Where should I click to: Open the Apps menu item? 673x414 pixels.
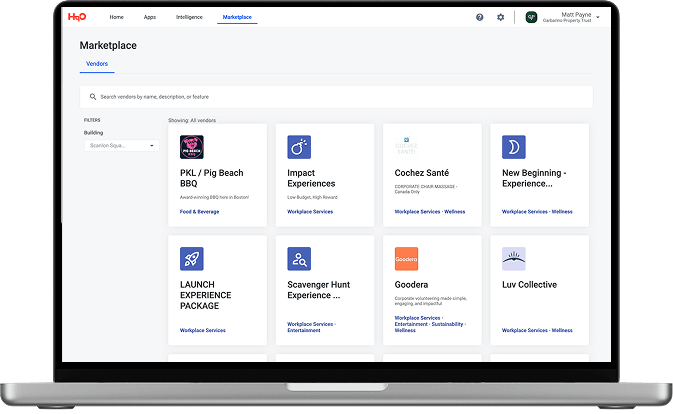(150, 17)
